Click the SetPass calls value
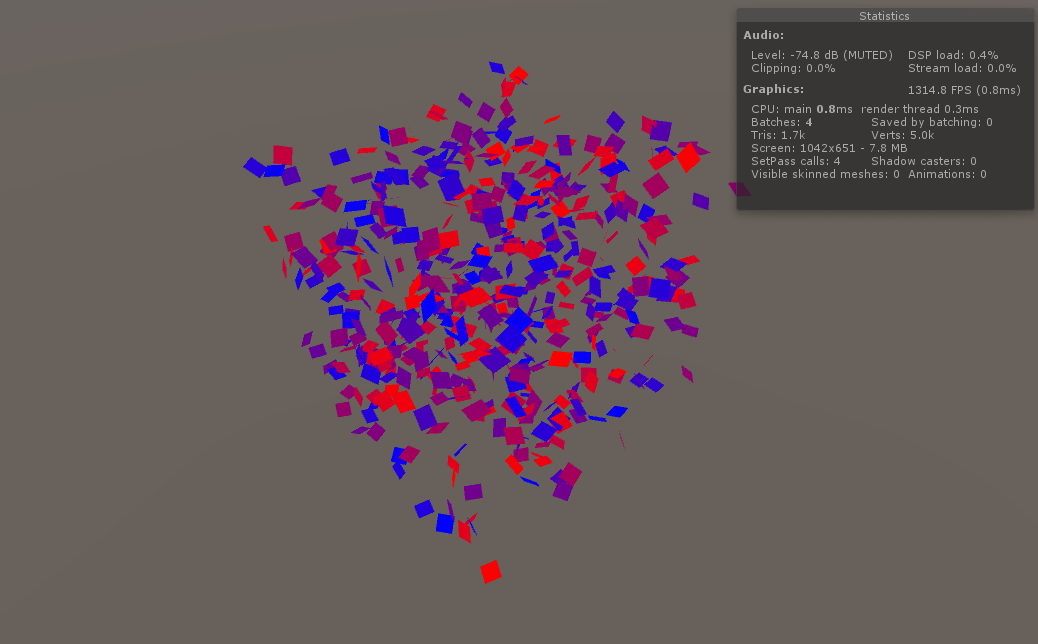1038x644 pixels. (x=795, y=160)
